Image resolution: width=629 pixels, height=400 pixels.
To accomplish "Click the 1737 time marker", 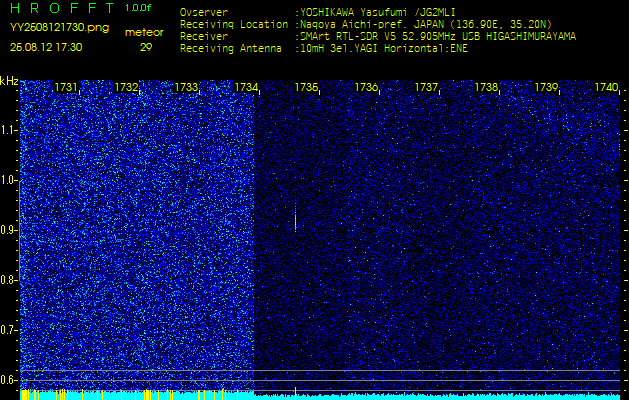I will coord(426,87).
